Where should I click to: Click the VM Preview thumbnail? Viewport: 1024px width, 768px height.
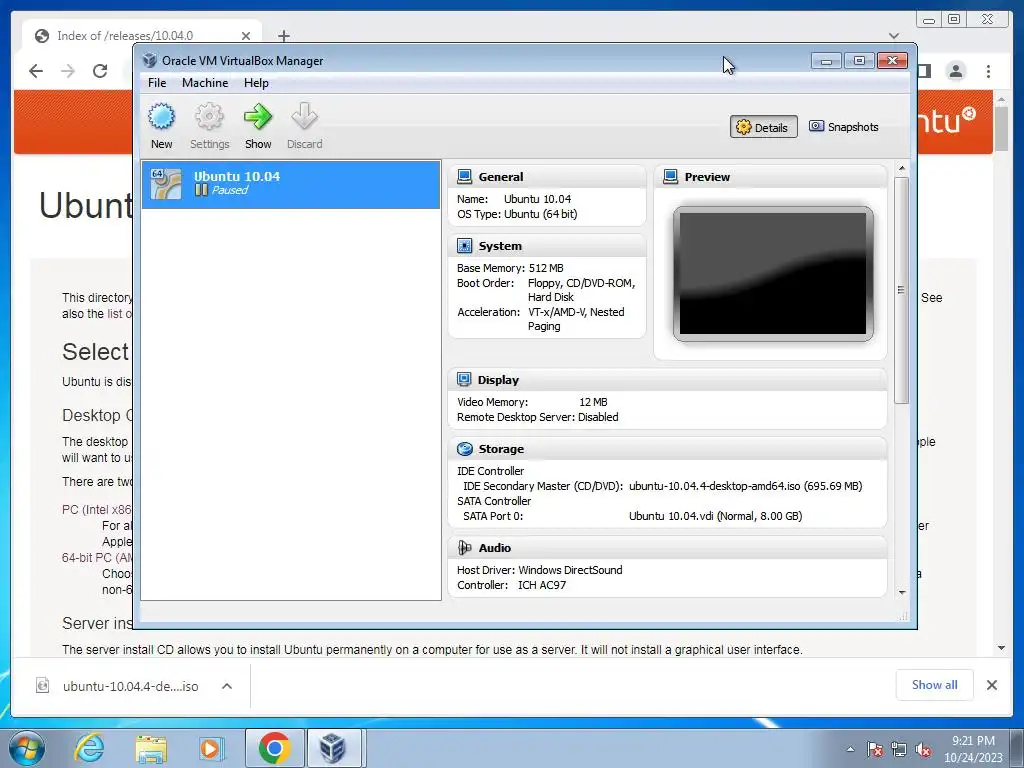click(773, 274)
